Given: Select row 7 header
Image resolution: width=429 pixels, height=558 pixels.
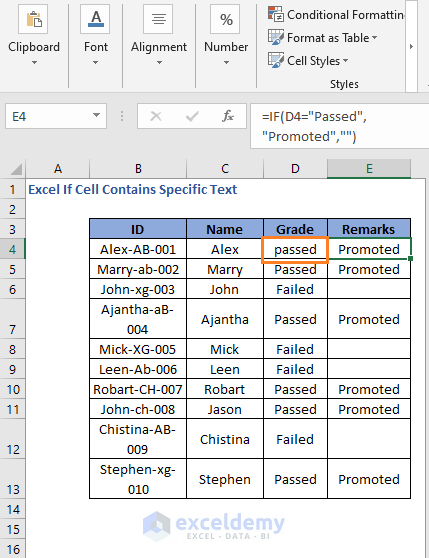Looking at the screenshot, I should tap(12, 319).
